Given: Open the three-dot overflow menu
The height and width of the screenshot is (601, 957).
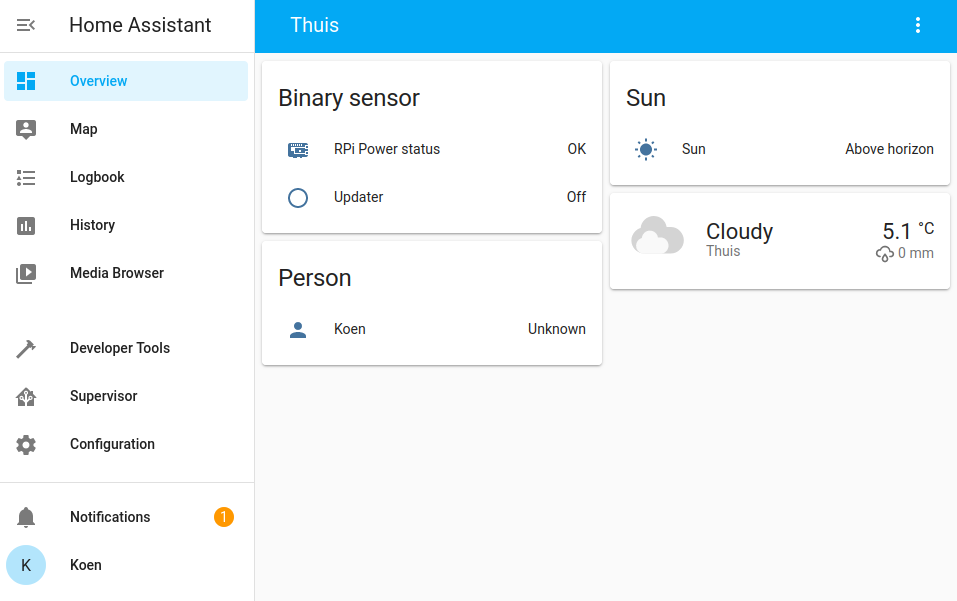Looking at the screenshot, I should coord(918,25).
